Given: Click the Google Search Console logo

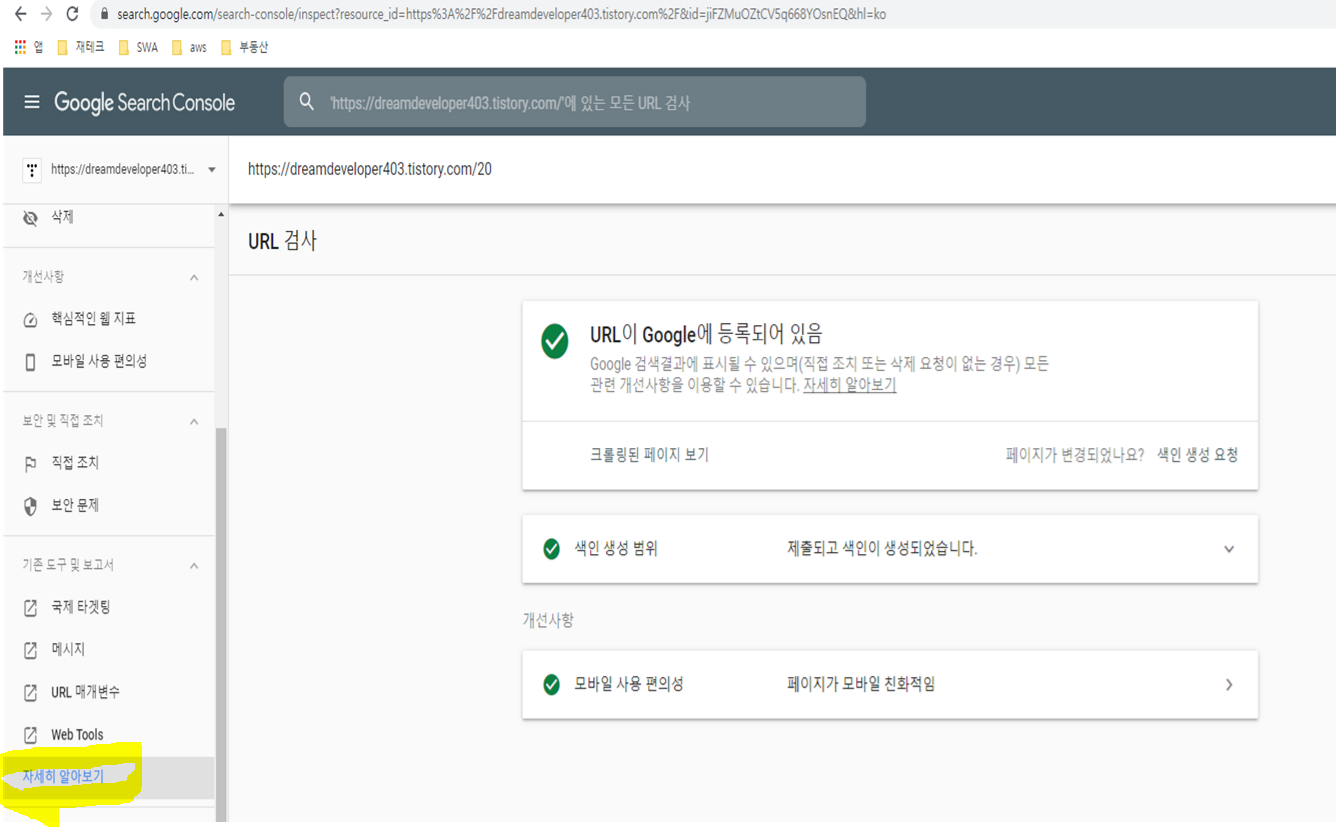Looking at the screenshot, I should pyautogui.click(x=145, y=102).
